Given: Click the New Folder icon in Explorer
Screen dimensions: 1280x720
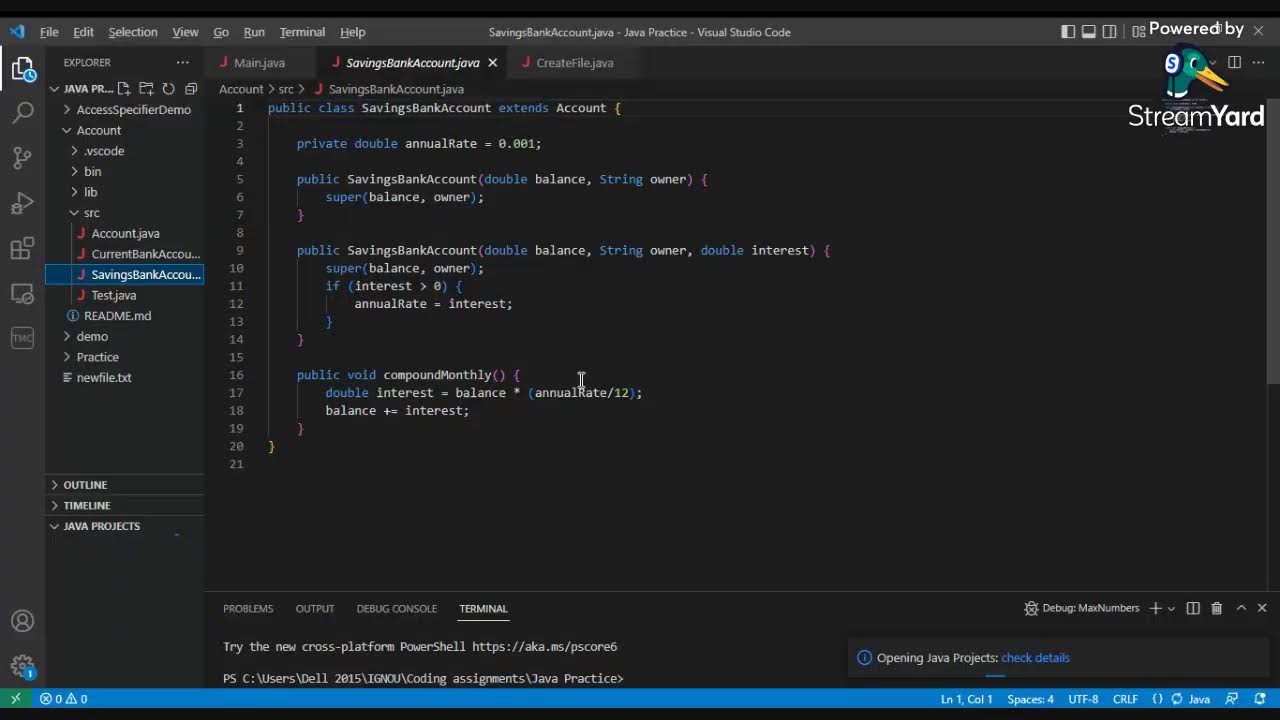Looking at the screenshot, I should point(146,89).
